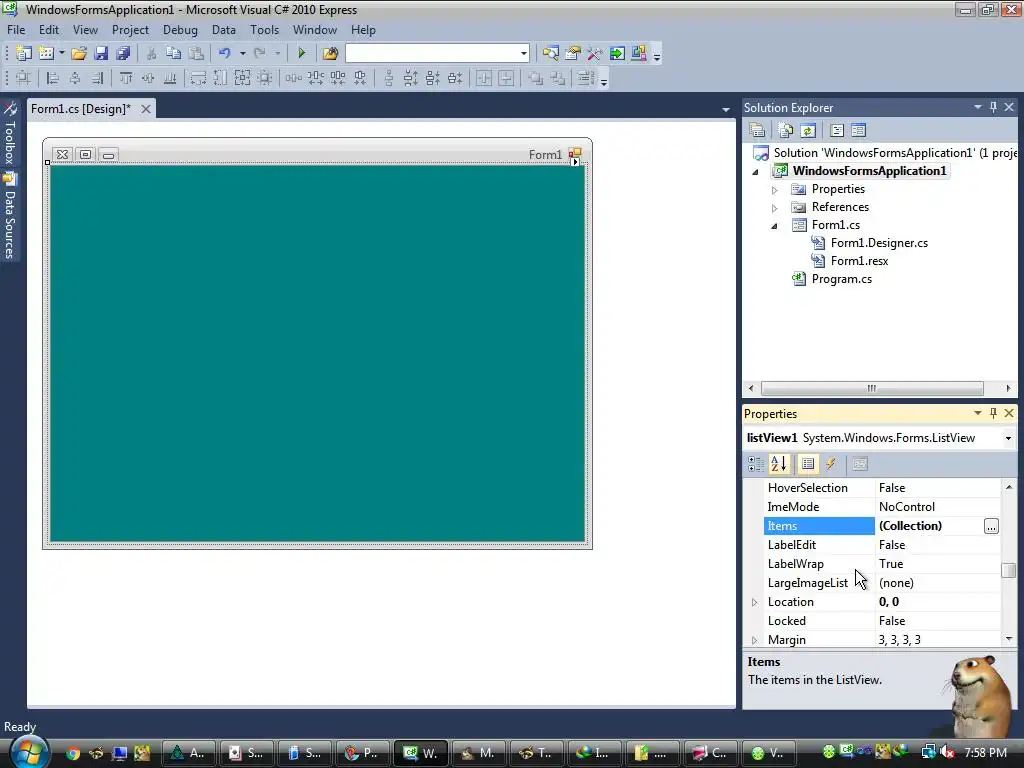Click Make Same Size icon in layout toolbar
Image resolution: width=1024 pixels, height=768 pixels.
242,78
